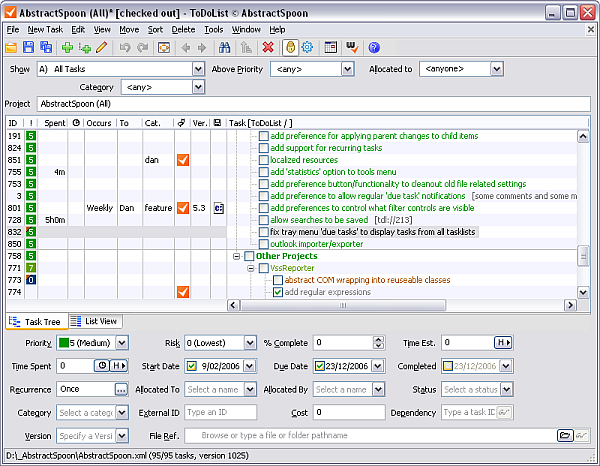
Task: Toggle flag checkbox in task 851 row
Action: click(183, 160)
